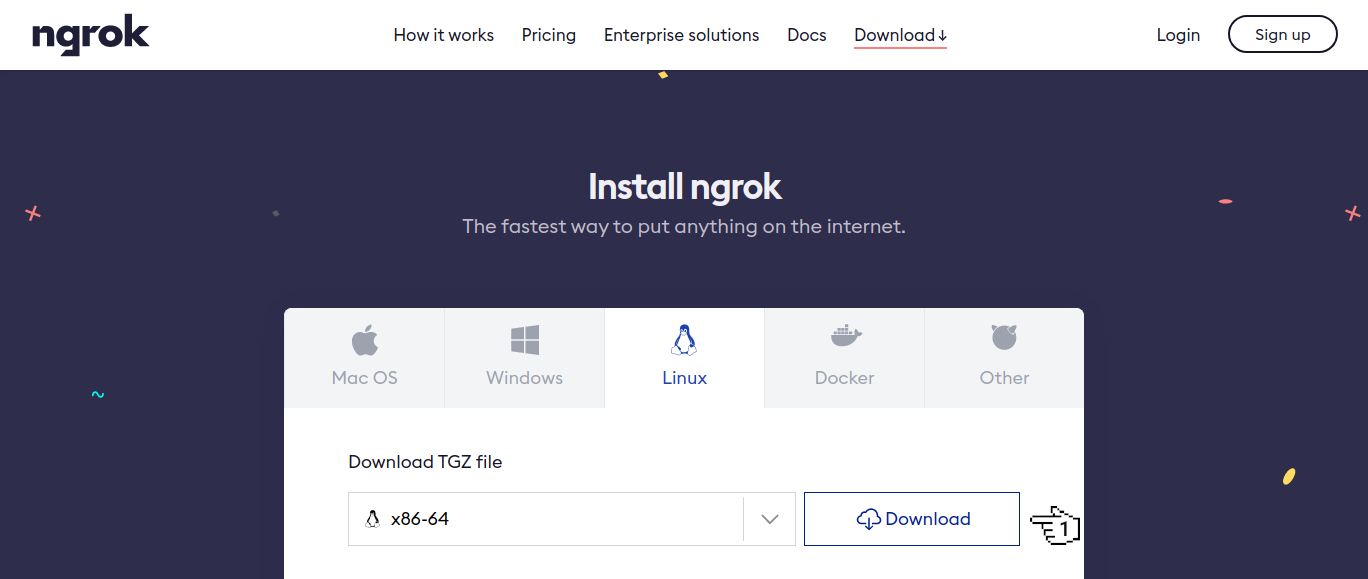
Task: Click the Docker whale icon
Action: (x=844, y=335)
